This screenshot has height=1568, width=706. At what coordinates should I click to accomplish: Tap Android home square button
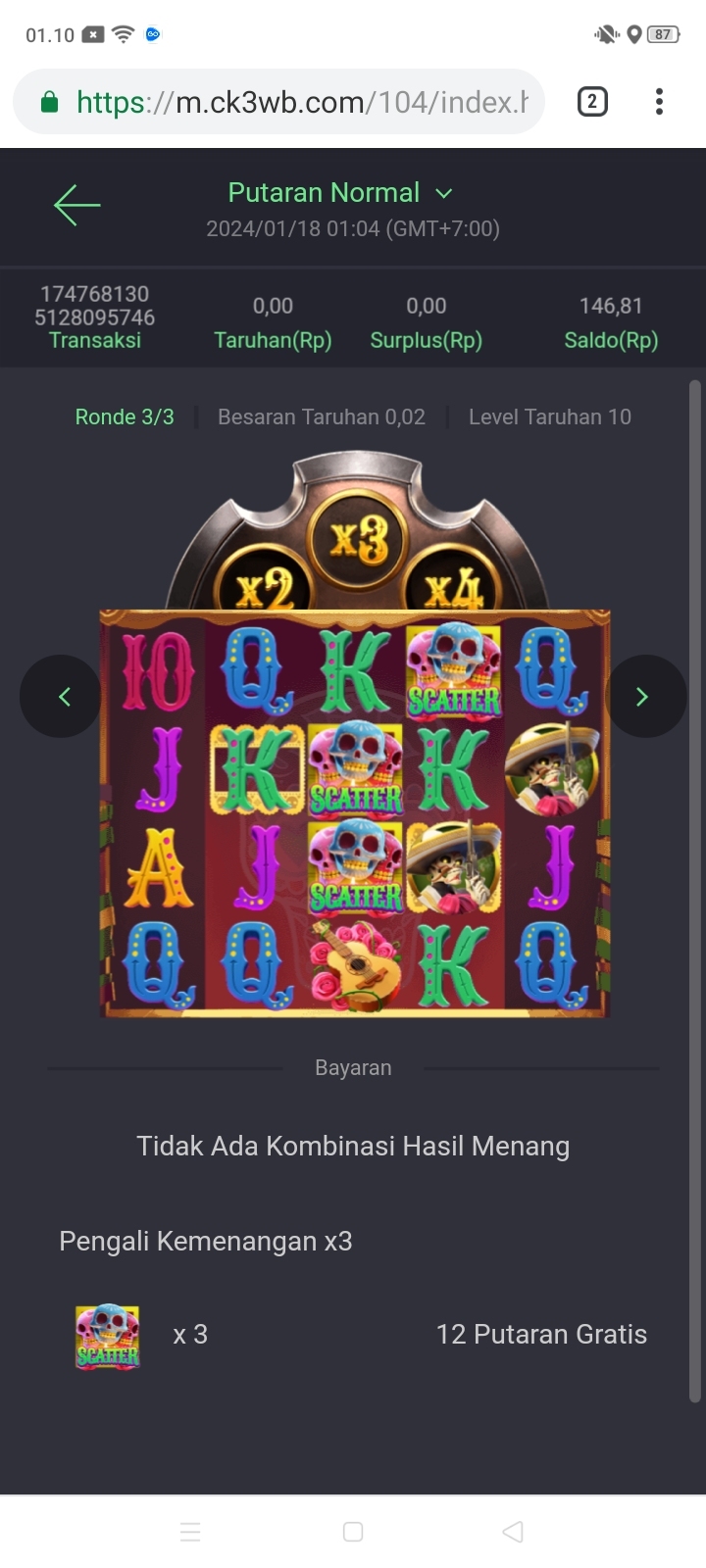[353, 1532]
